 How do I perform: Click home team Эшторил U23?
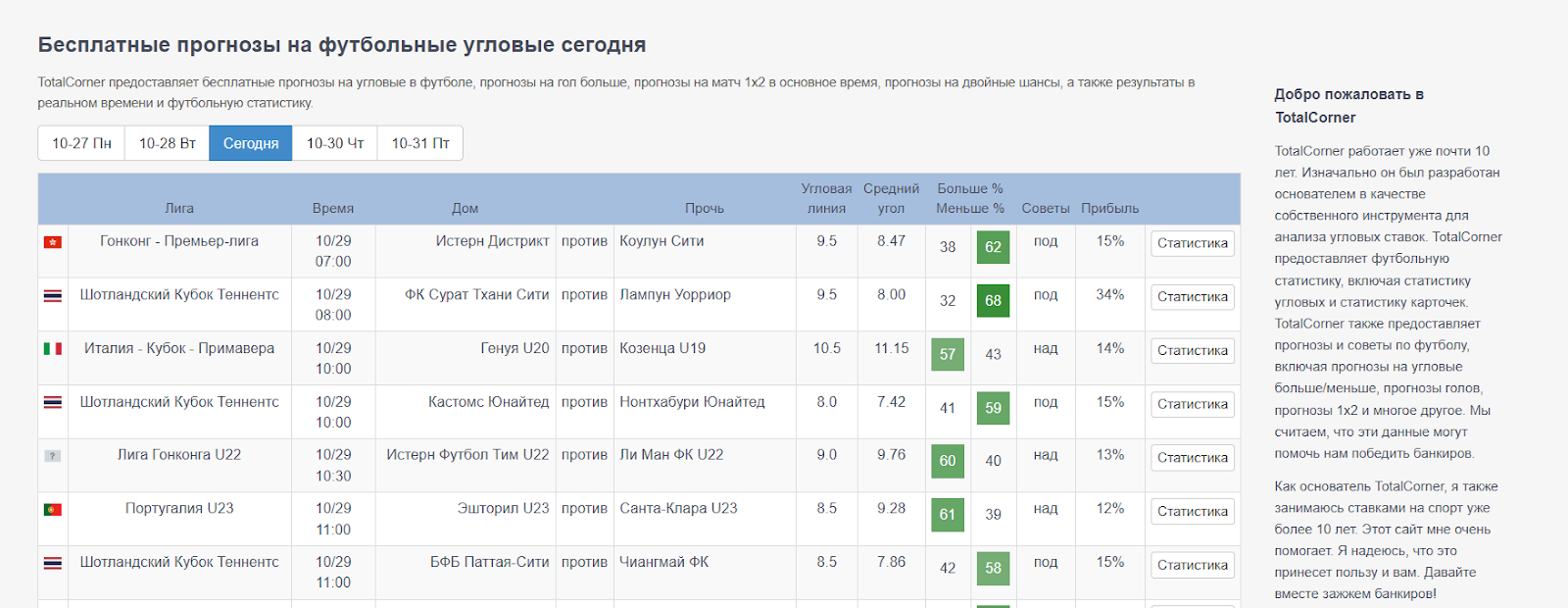coord(503,508)
